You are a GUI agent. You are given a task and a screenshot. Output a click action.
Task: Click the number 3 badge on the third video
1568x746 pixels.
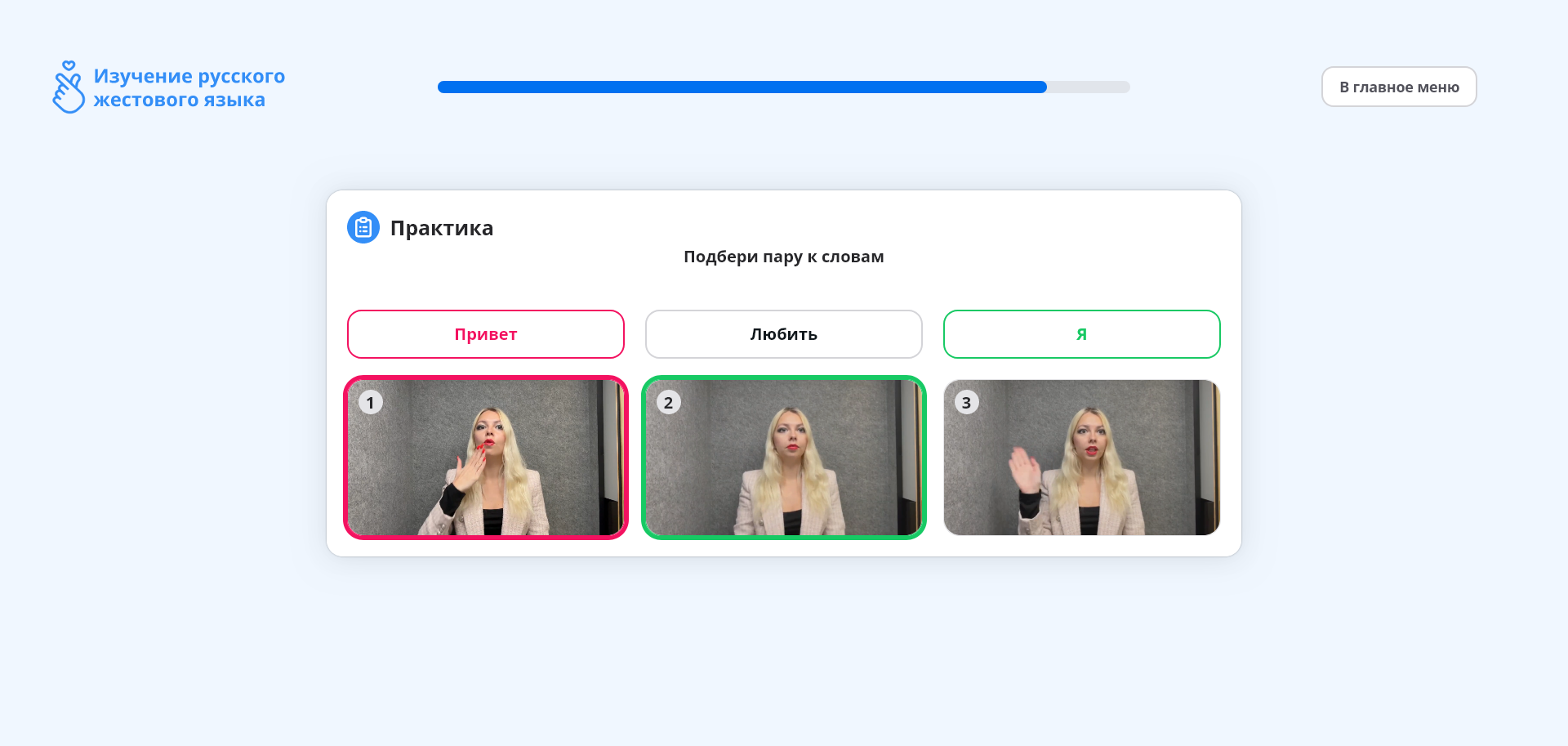(967, 402)
